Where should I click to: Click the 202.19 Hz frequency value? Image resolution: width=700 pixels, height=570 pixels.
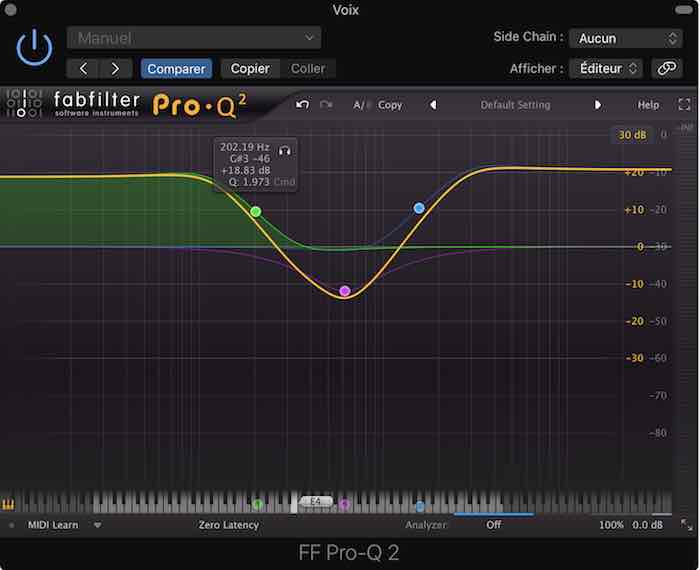245,147
